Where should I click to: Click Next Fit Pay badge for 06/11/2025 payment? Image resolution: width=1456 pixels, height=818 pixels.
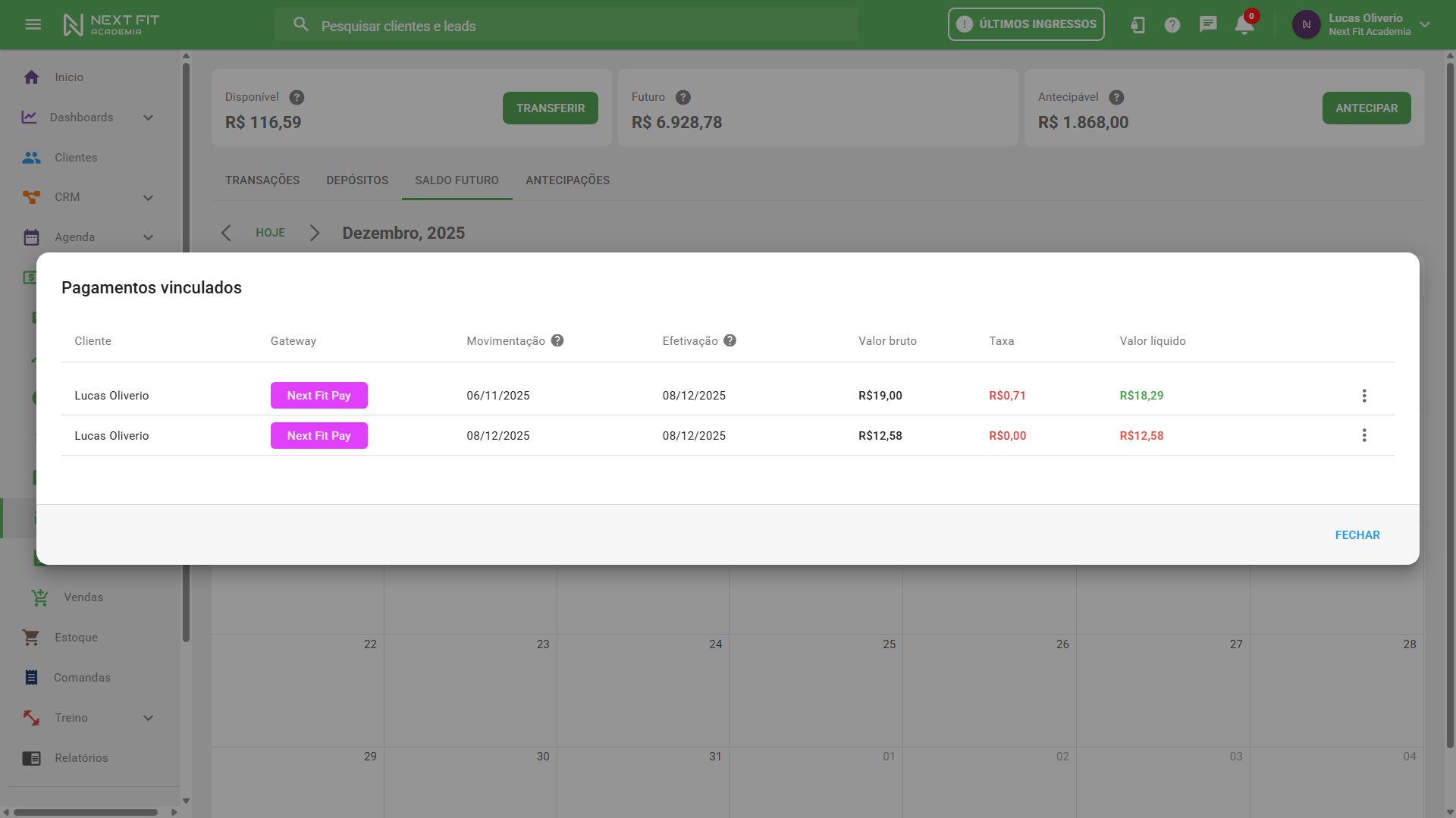coord(319,396)
